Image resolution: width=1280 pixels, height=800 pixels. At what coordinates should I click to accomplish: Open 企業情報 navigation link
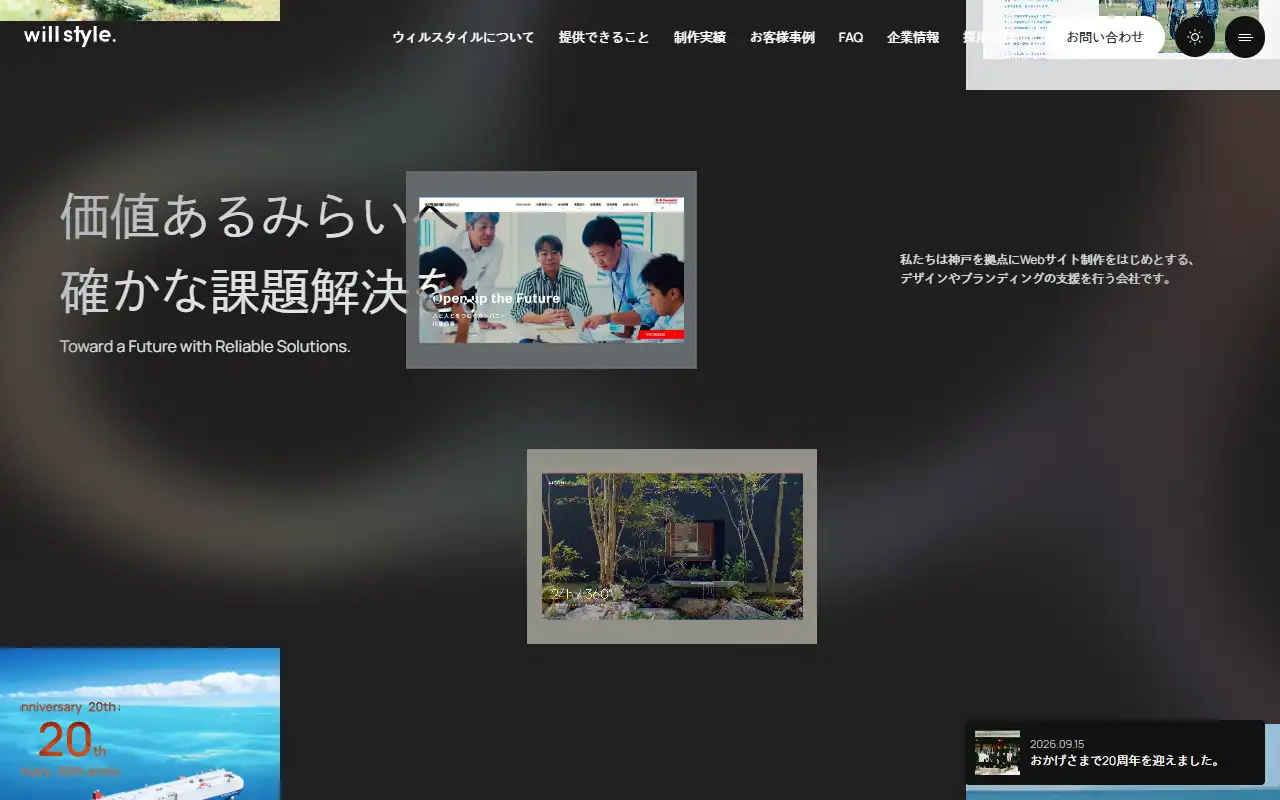tap(913, 37)
